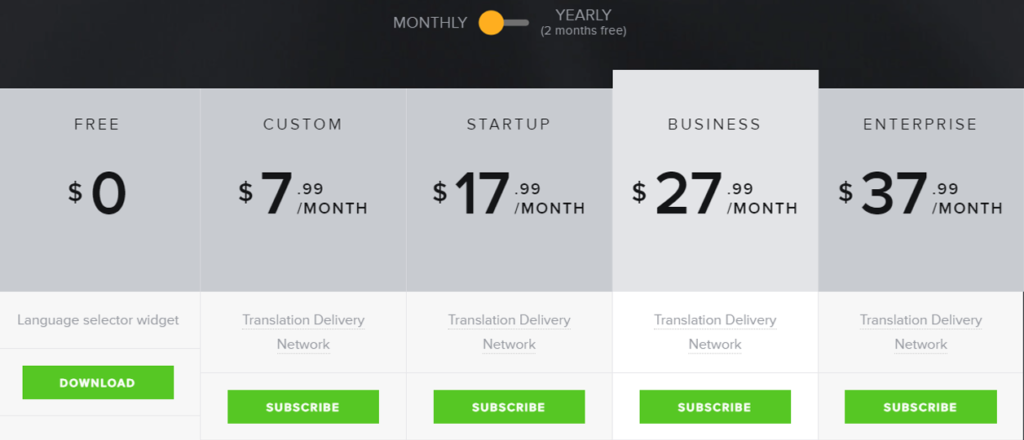Open Translation Delivery Network link under Startup
Image resolution: width=1024 pixels, height=440 pixels.
point(509,332)
